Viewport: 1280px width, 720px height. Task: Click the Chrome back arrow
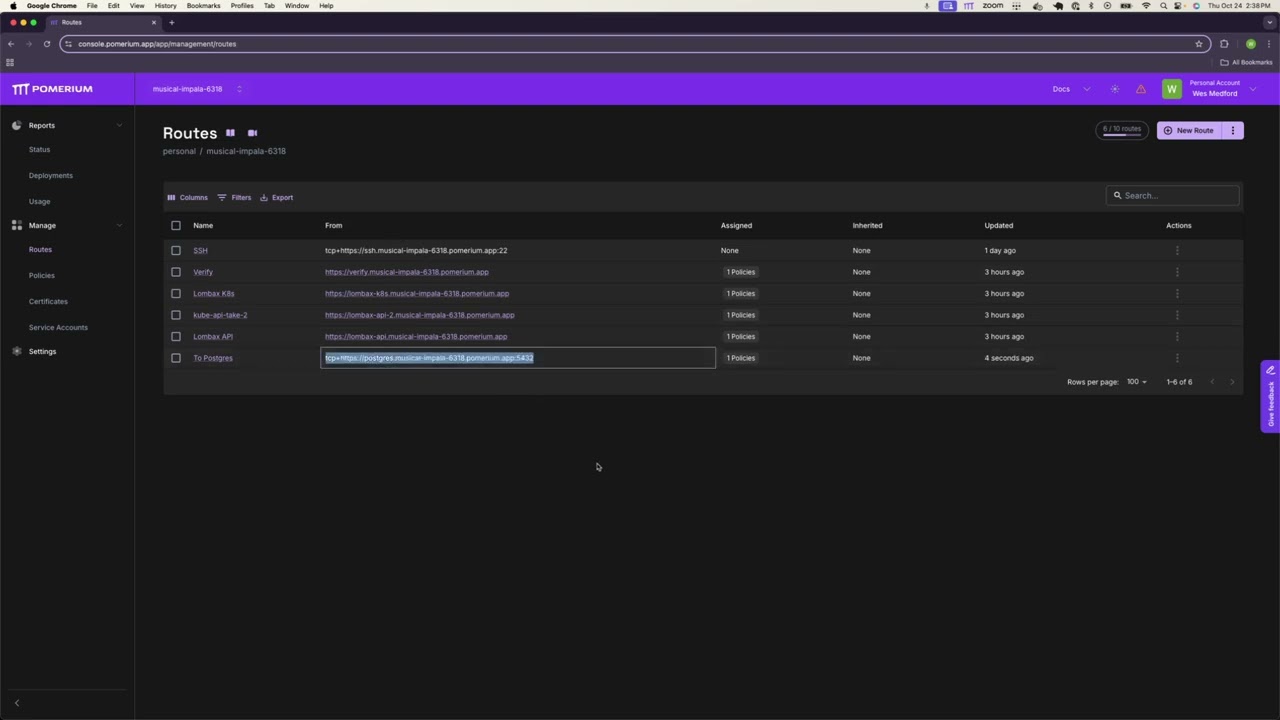(x=10, y=44)
